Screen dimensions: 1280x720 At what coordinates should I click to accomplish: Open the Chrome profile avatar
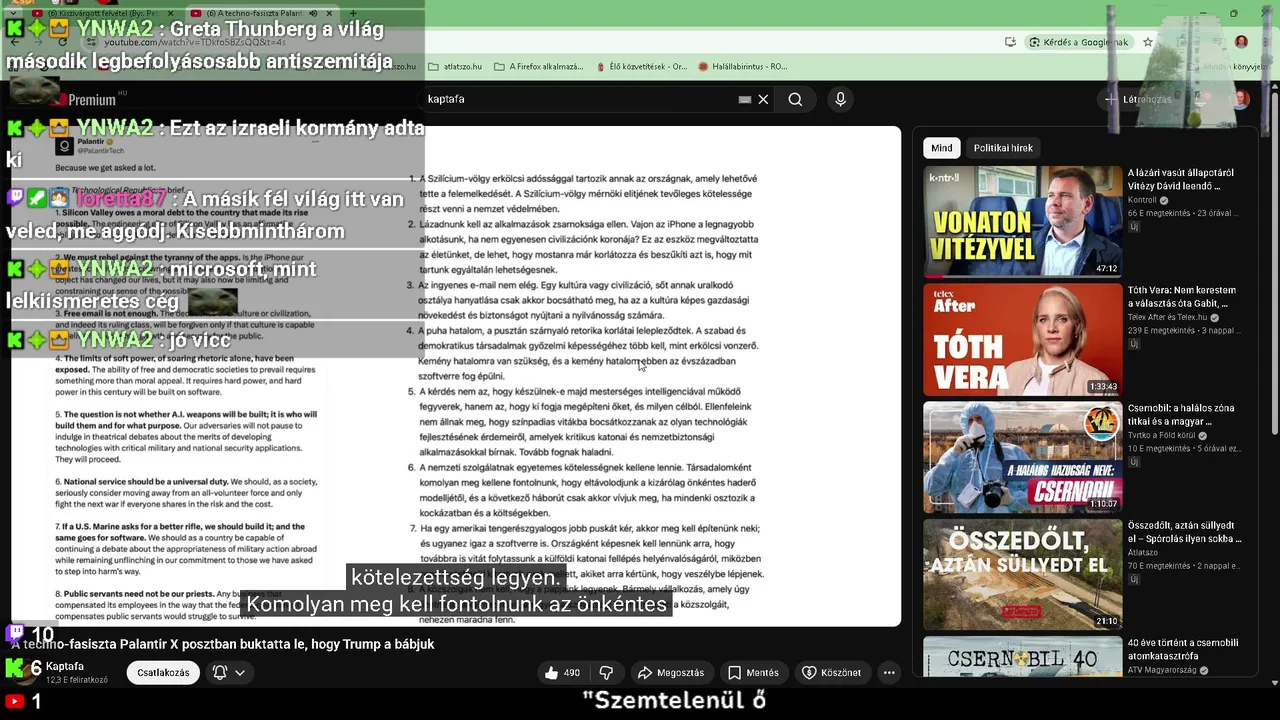1241,42
